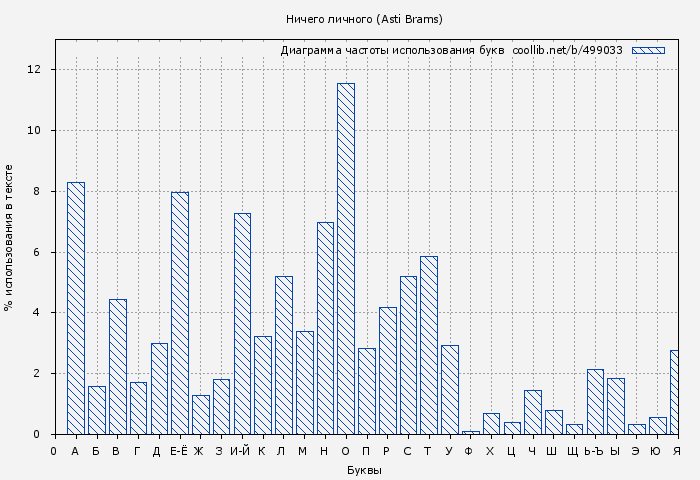The height and width of the screenshot is (480, 700).
Task: Select the bar for letter Л
Action: point(284,355)
